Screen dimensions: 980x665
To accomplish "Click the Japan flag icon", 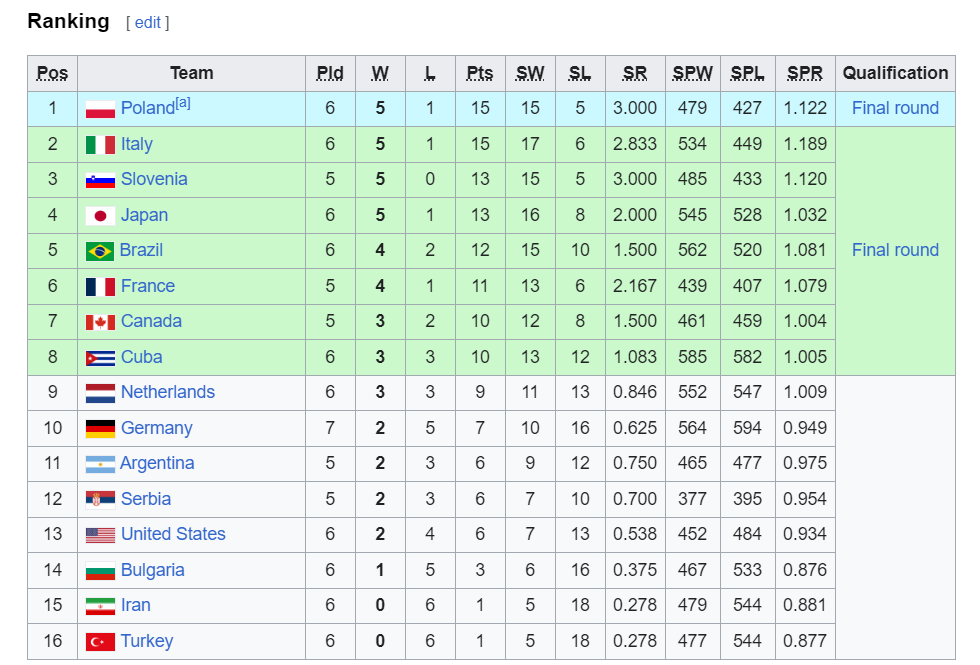I will tap(100, 216).
